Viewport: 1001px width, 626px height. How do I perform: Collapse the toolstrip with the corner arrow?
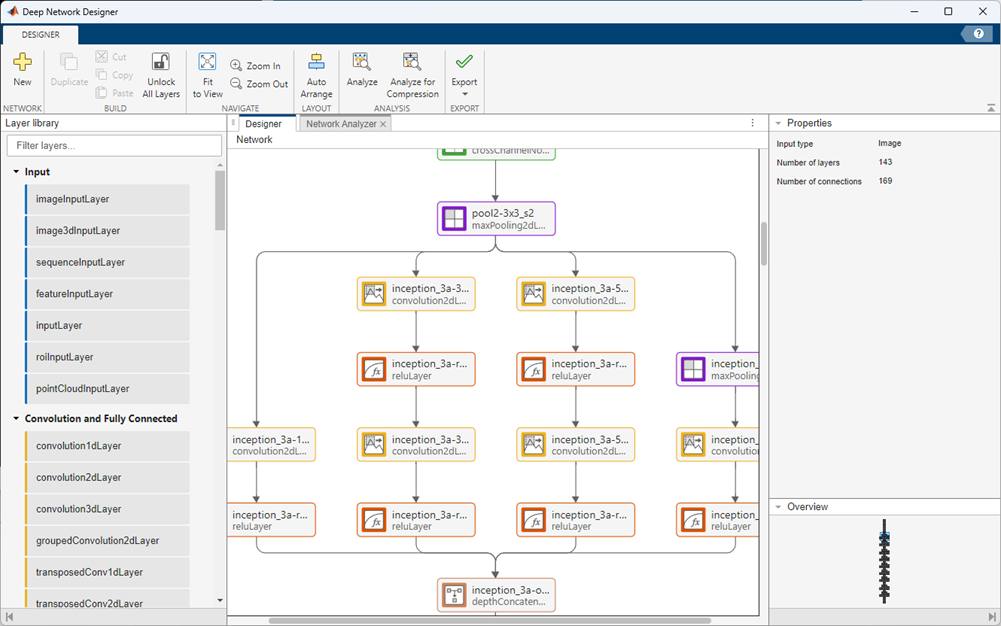coord(990,107)
